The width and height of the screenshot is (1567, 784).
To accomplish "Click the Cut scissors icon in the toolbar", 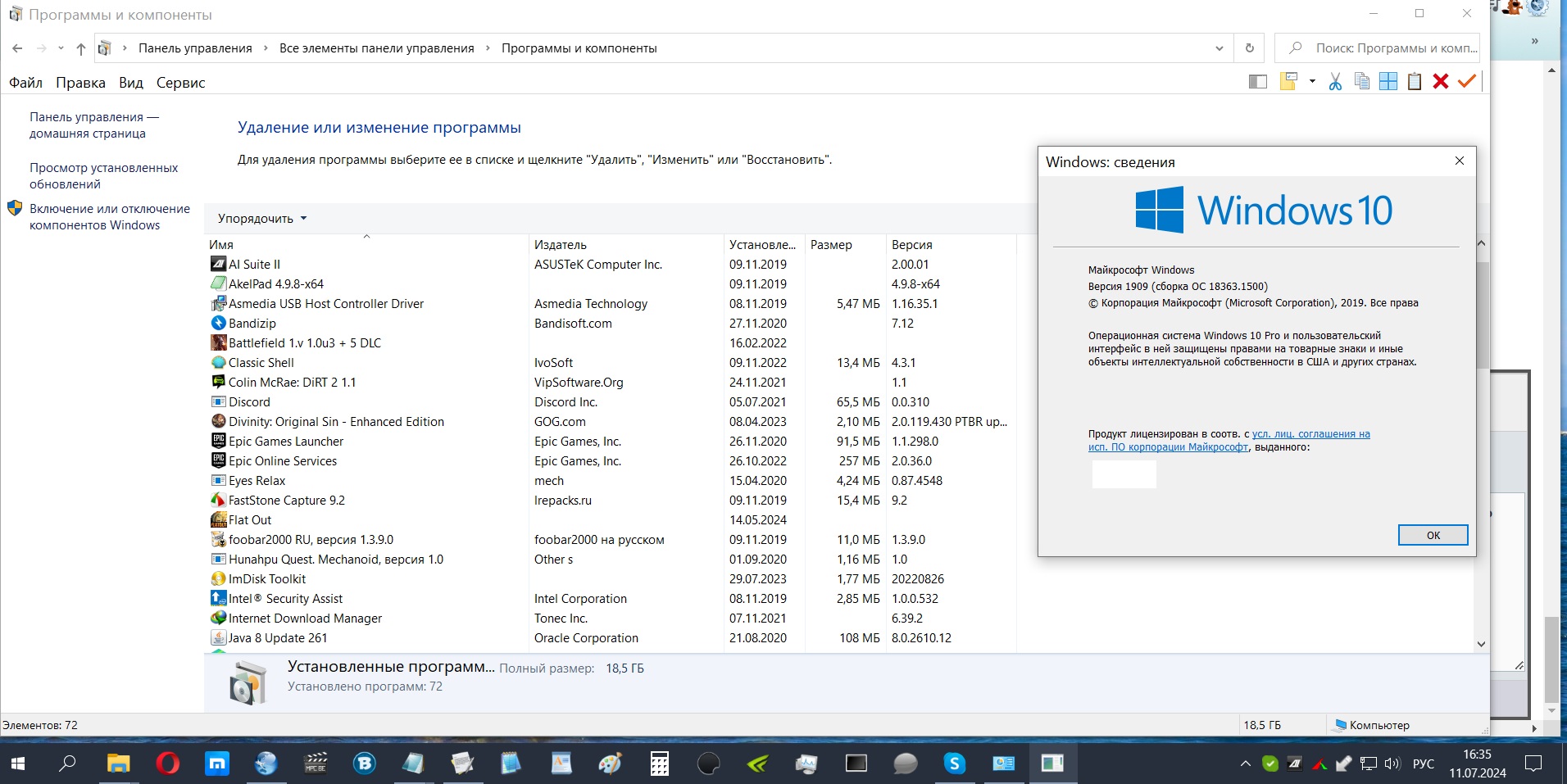I will [x=1335, y=81].
